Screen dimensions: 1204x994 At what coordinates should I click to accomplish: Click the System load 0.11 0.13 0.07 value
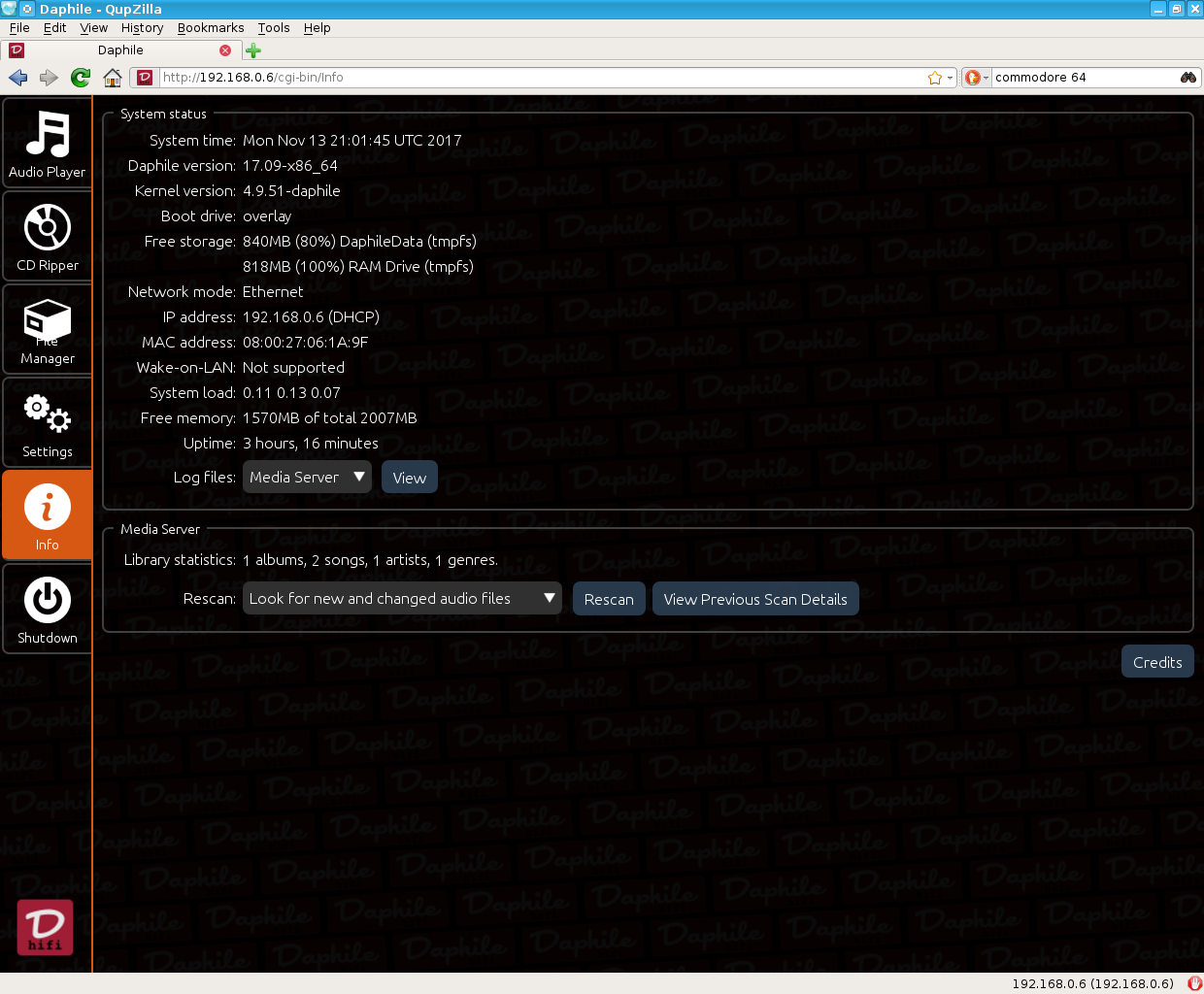(291, 392)
